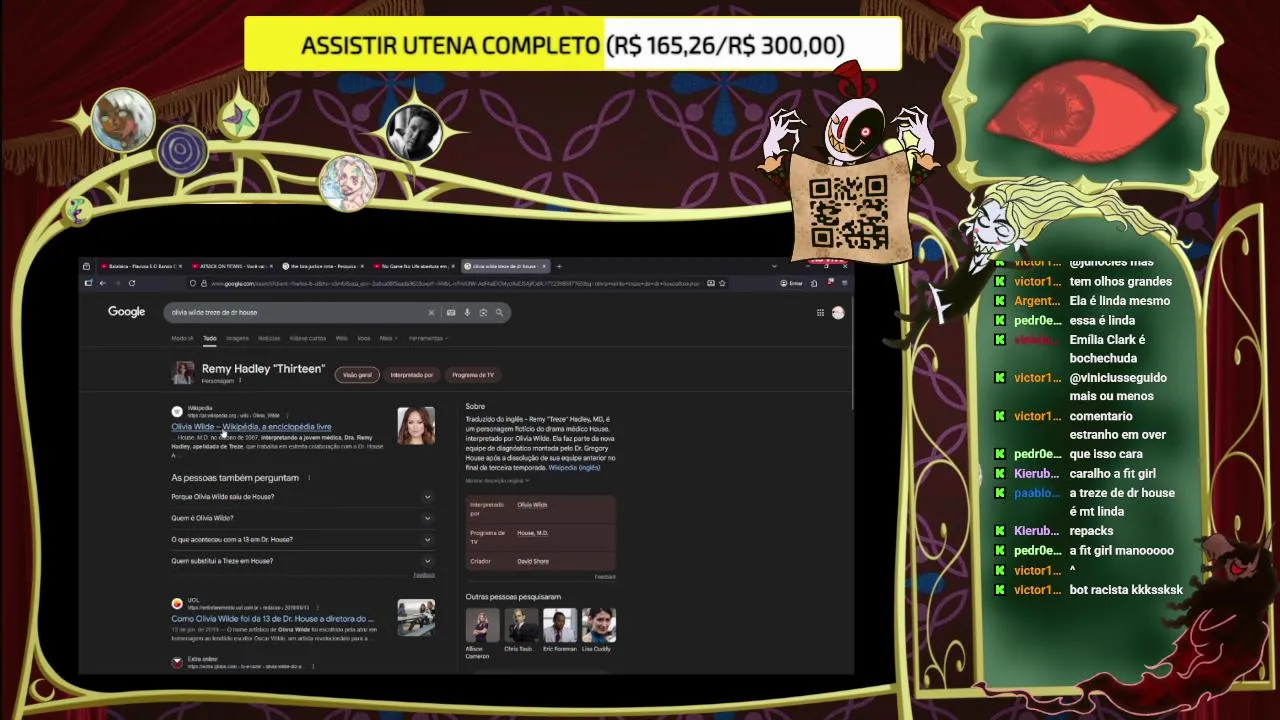Click the Olivia Wilde result thumbnail photo
Image resolution: width=1280 pixels, height=720 pixels.
click(416, 425)
